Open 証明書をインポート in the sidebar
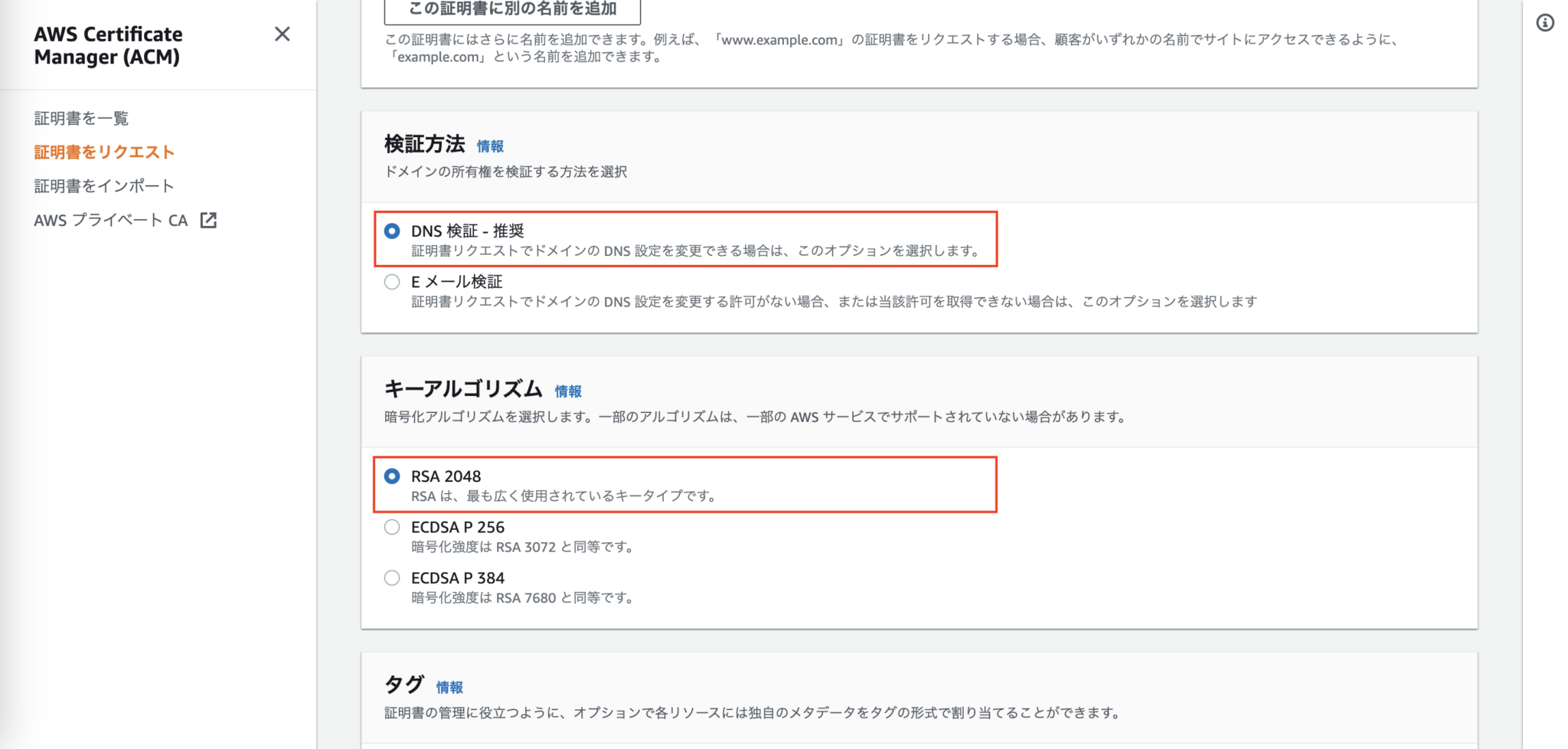 pos(103,185)
